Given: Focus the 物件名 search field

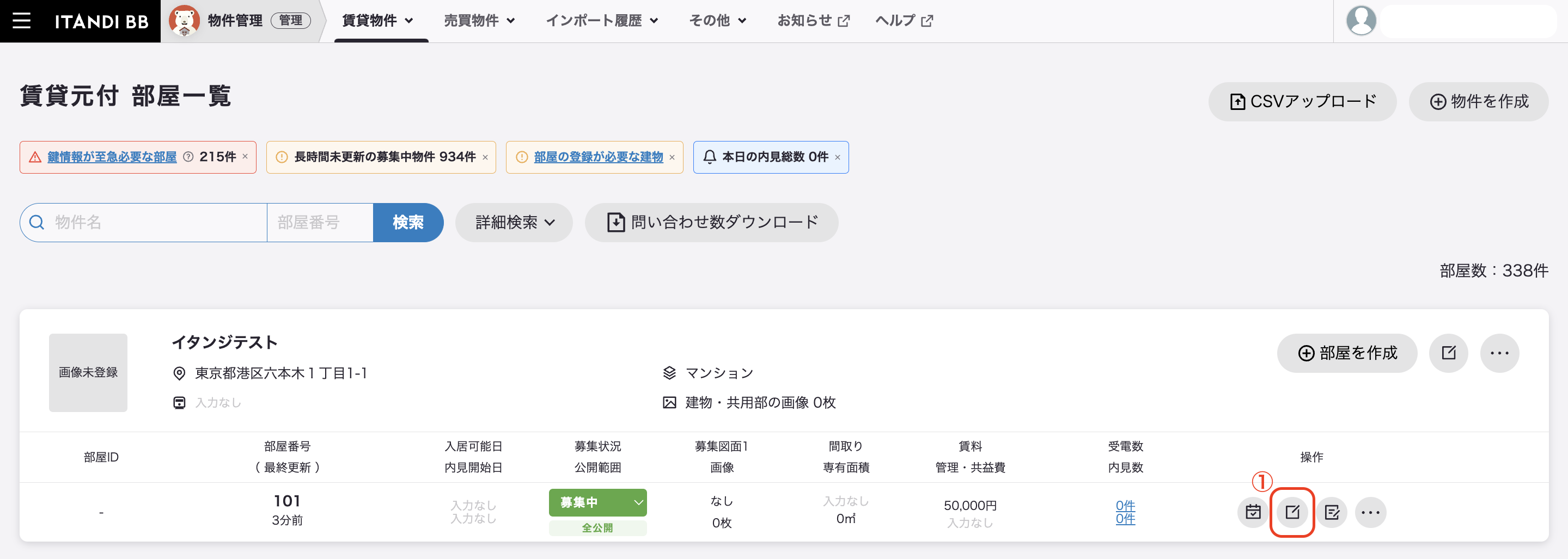Looking at the screenshot, I should point(144,223).
